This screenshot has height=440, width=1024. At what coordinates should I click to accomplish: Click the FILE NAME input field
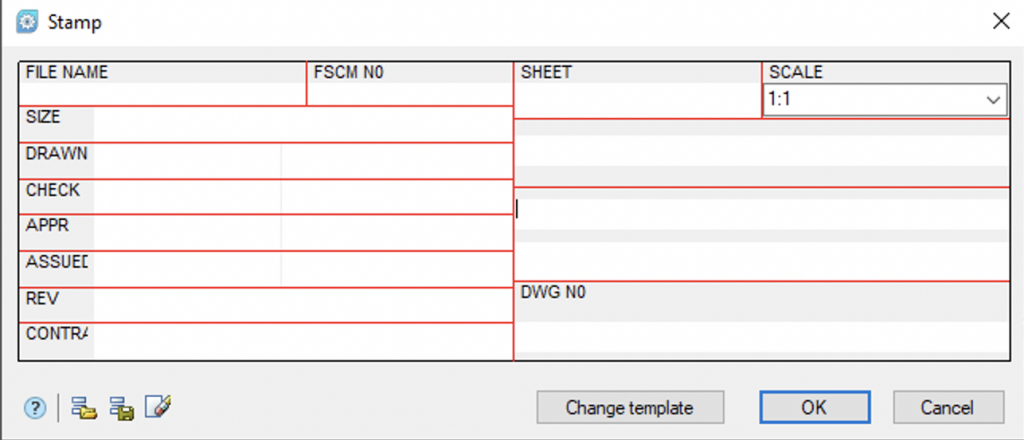coord(162,93)
